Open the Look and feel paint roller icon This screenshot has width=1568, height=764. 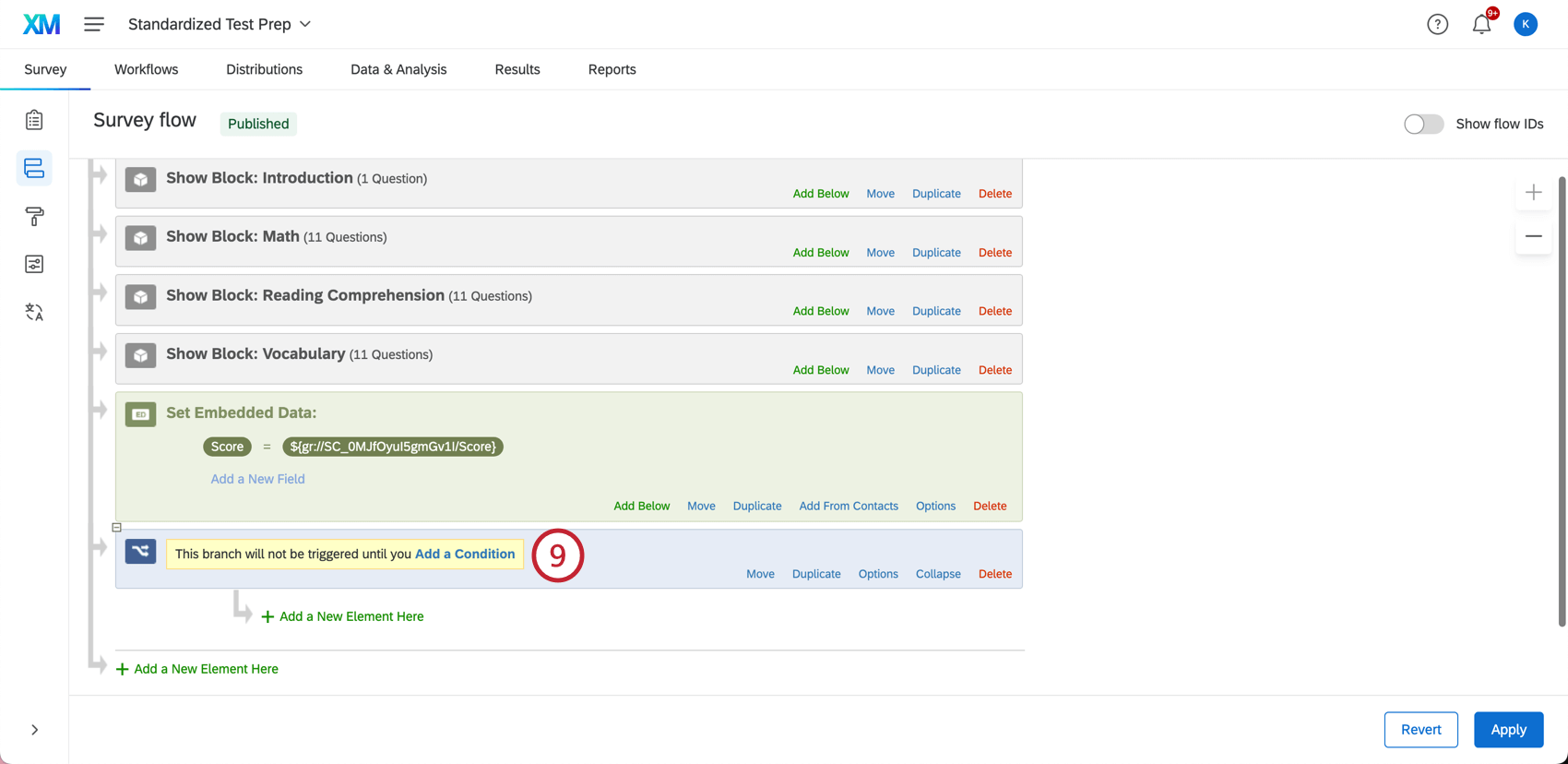pyautogui.click(x=34, y=216)
